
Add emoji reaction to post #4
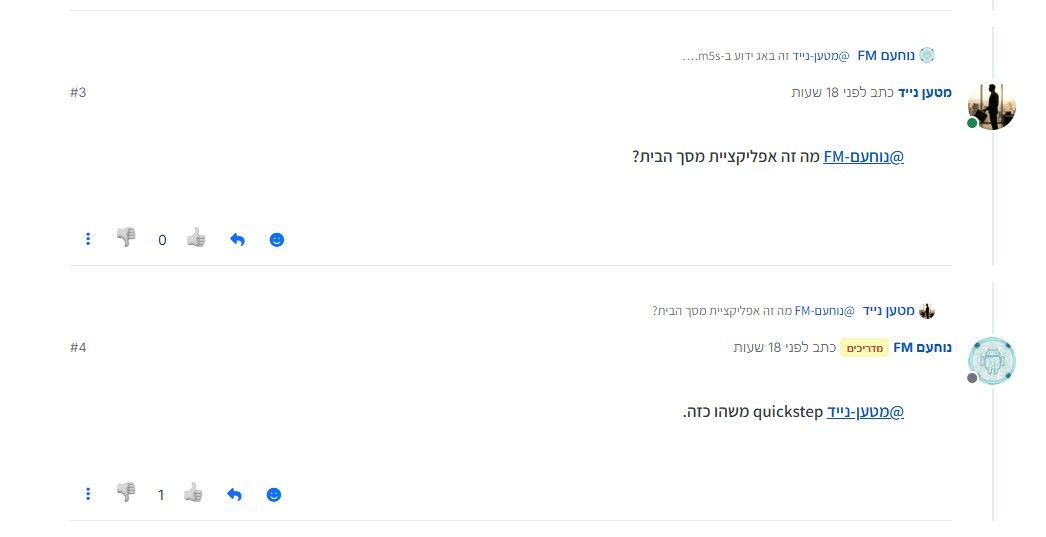pyautogui.click(x=274, y=494)
